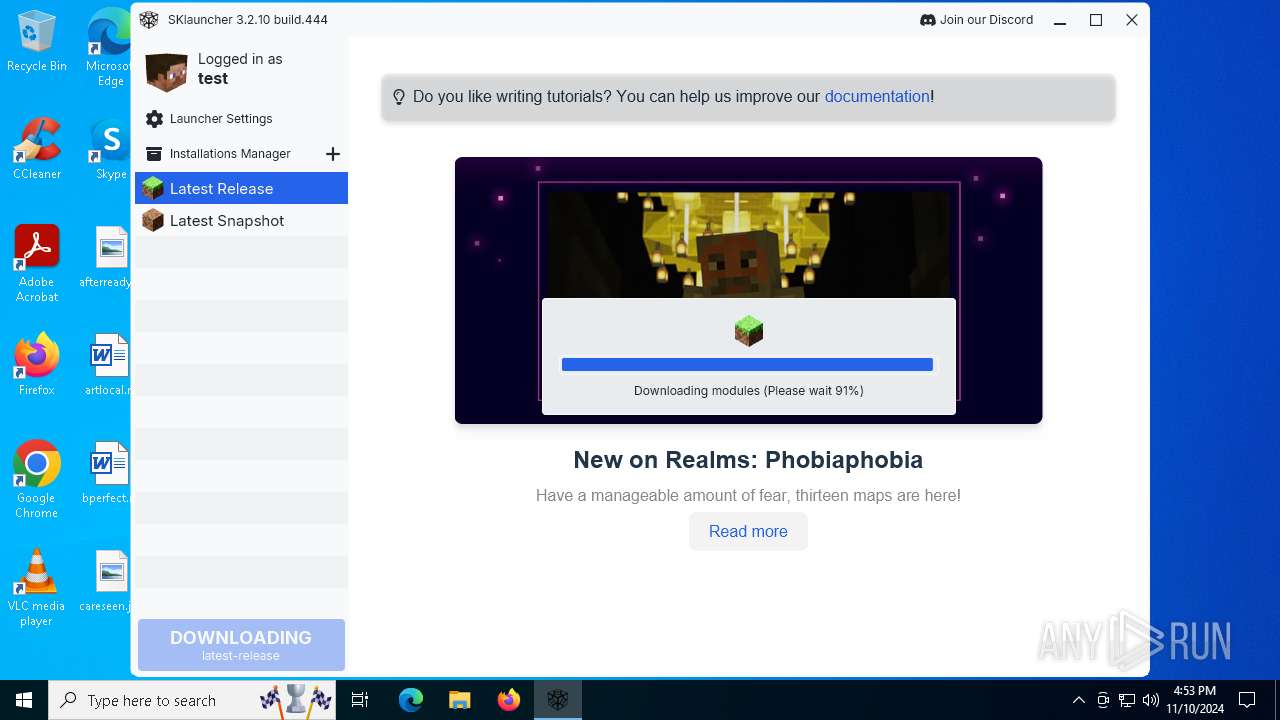This screenshot has width=1280, height=720.
Task: Open Edge from the taskbar
Action: [x=411, y=700]
